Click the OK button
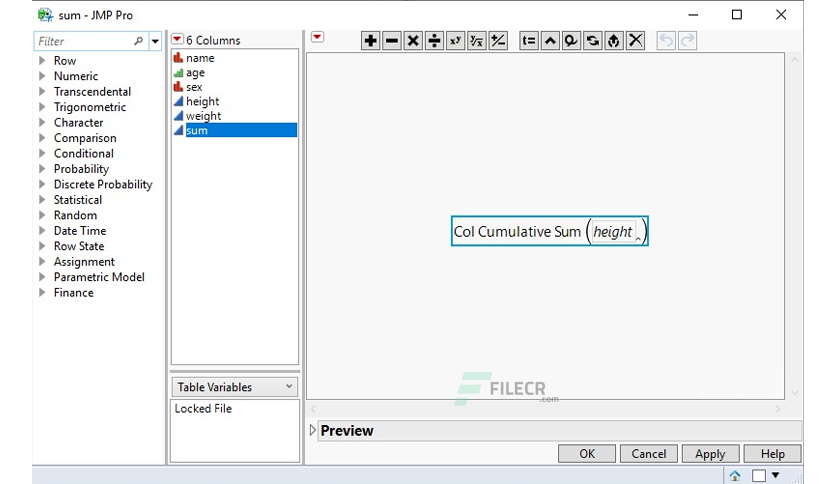836x484 pixels. pos(587,454)
